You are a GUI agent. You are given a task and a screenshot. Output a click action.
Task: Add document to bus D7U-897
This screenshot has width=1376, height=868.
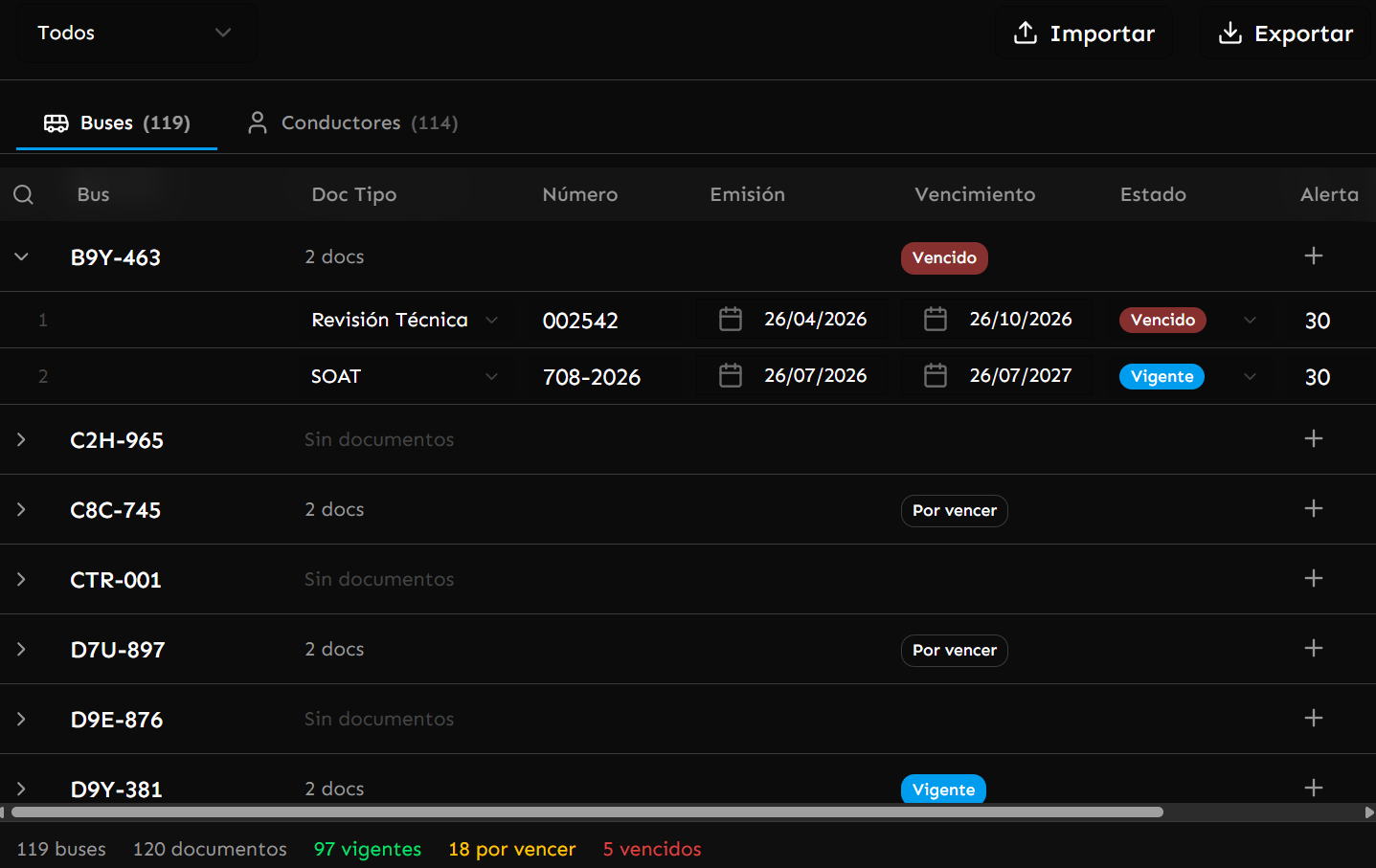1314,648
